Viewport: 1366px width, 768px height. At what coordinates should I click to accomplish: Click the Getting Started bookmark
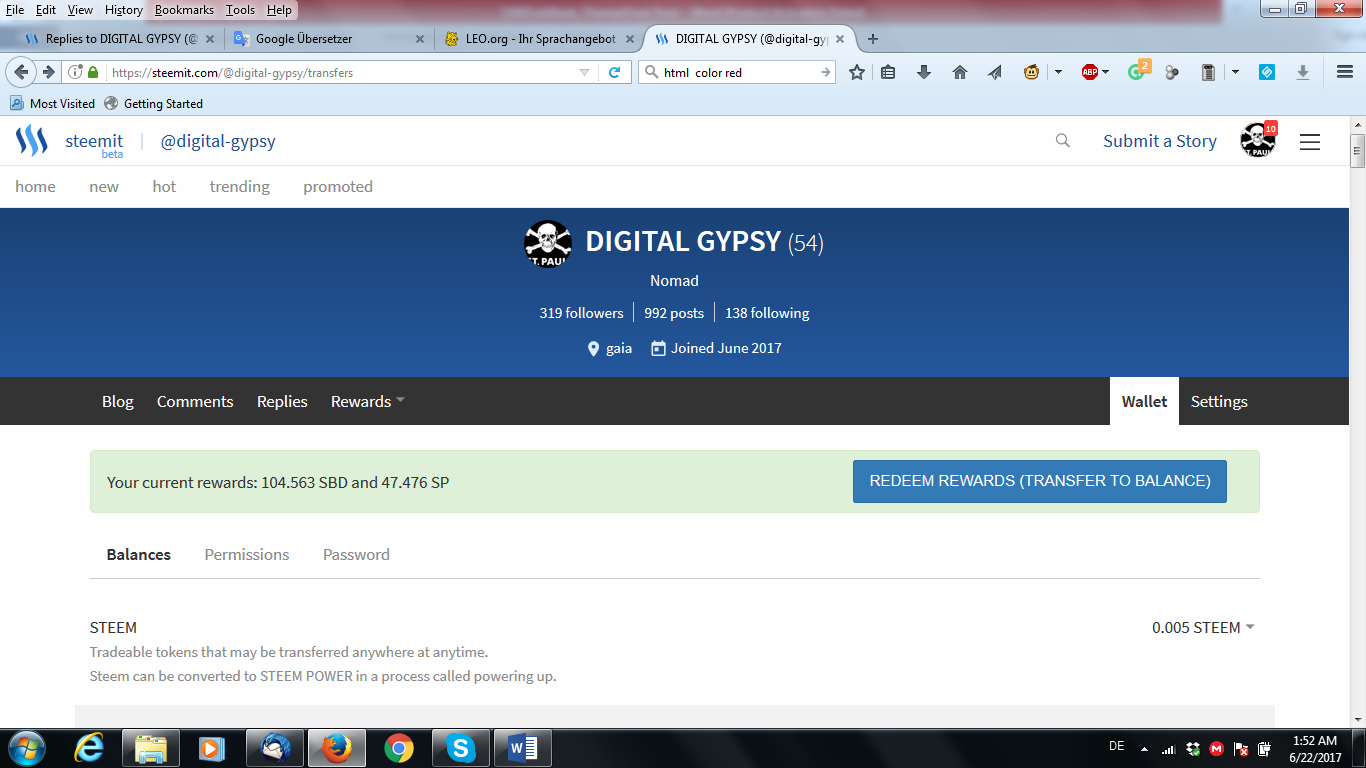[x=153, y=103]
